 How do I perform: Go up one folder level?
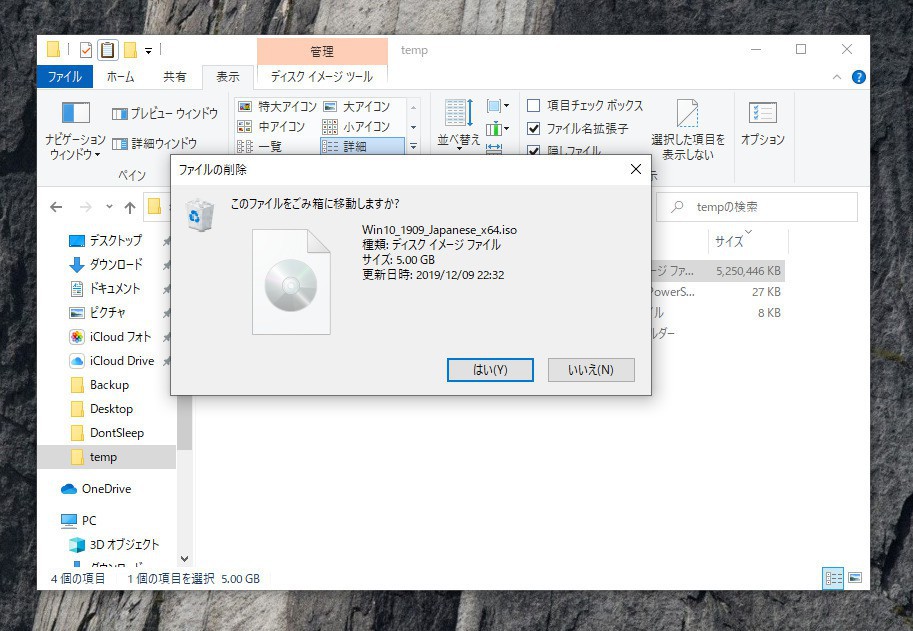130,207
